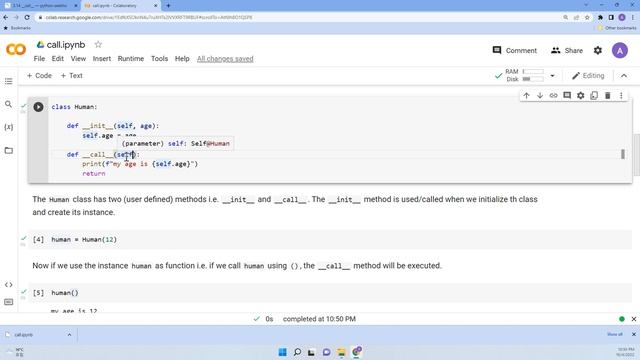The width and height of the screenshot is (640, 360).
Task: Open the variables {x} panel
Action: [x=9, y=127]
